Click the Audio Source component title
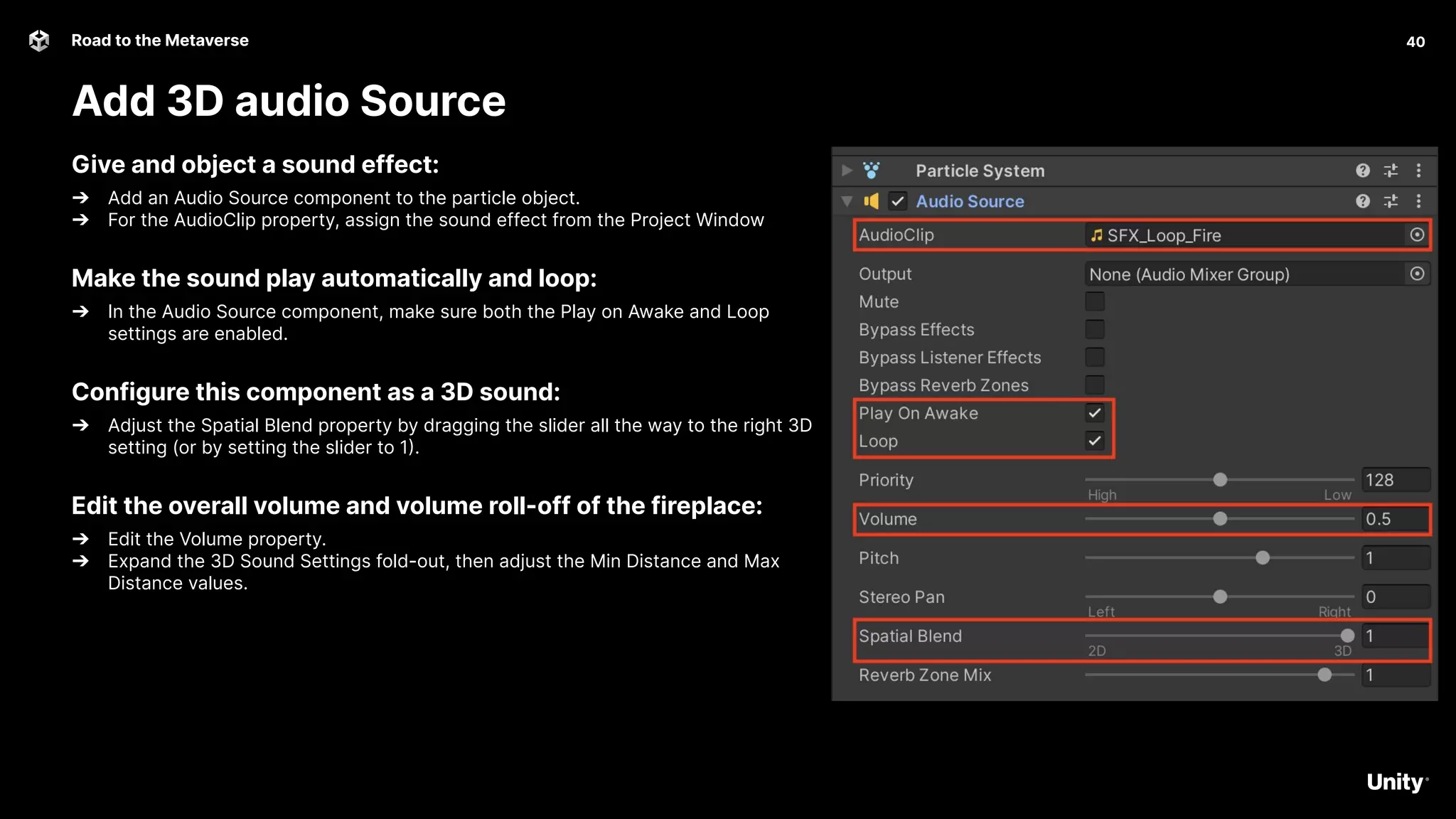This screenshot has height=819, width=1456. (x=970, y=201)
